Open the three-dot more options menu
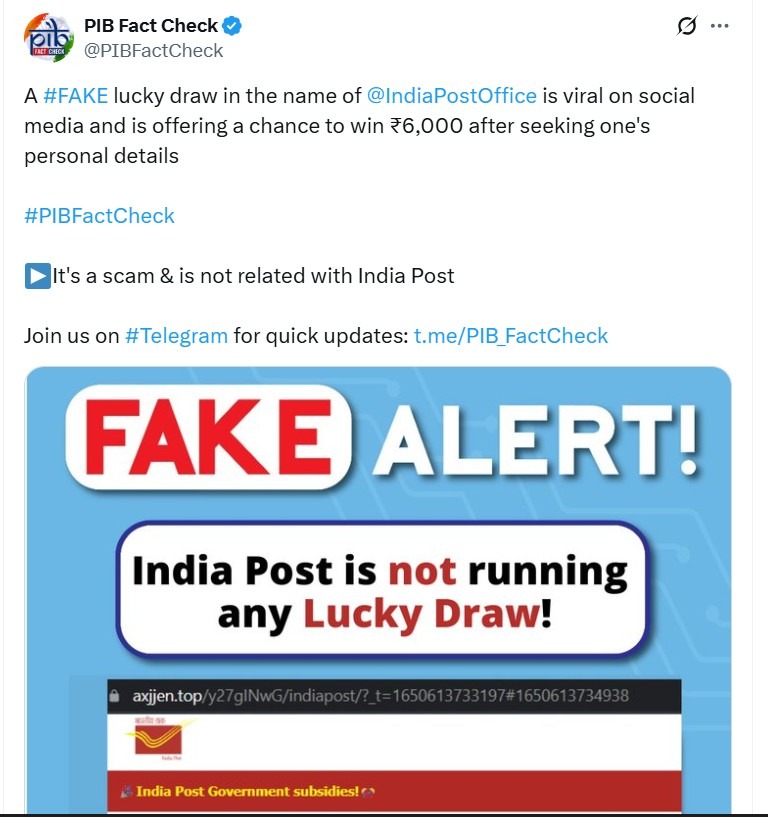 [719, 26]
